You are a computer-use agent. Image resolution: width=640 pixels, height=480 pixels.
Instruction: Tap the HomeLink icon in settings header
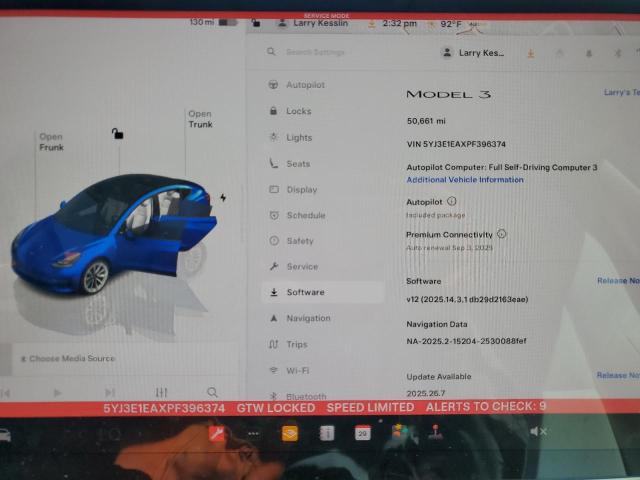click(x=560, y=53)
